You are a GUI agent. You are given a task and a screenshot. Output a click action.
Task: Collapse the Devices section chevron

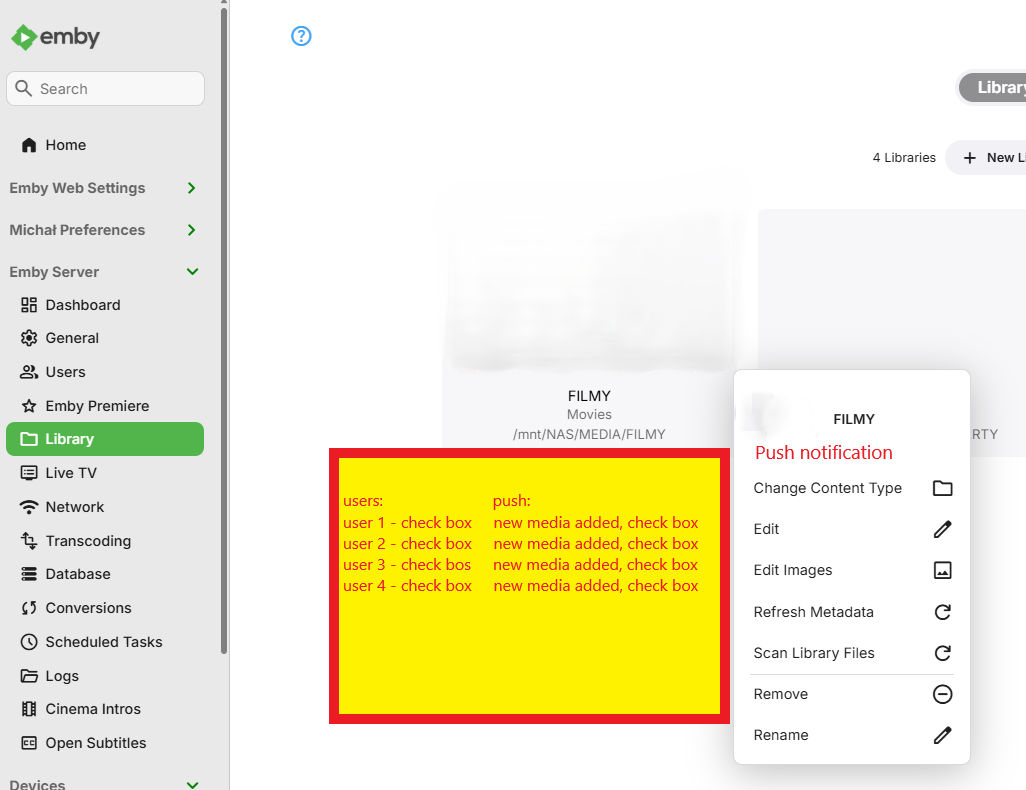(x=192, y=784)
